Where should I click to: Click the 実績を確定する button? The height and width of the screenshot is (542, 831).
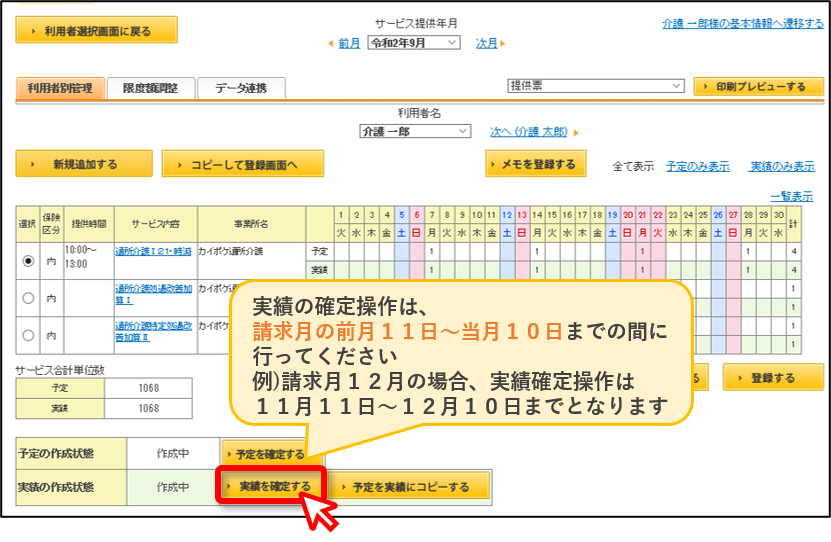(270, 486)
